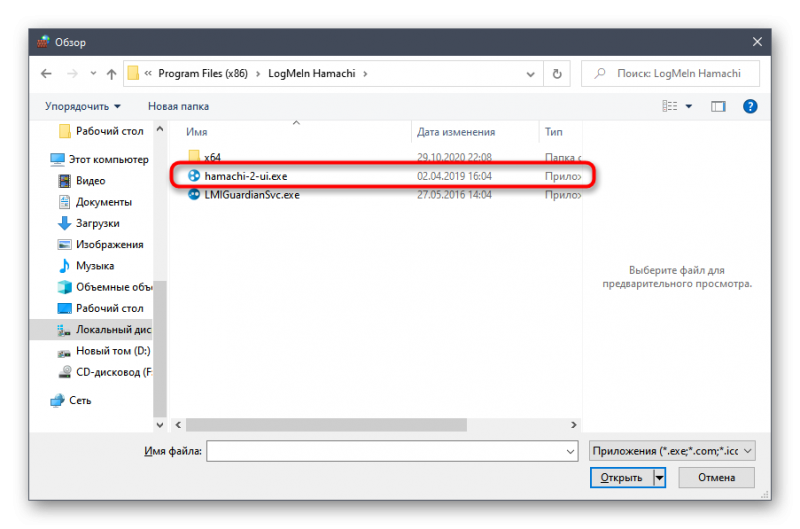The image size is (800, 529).
Task: Click Program Files (x86) in address path
Action: (x=203, y=73)
